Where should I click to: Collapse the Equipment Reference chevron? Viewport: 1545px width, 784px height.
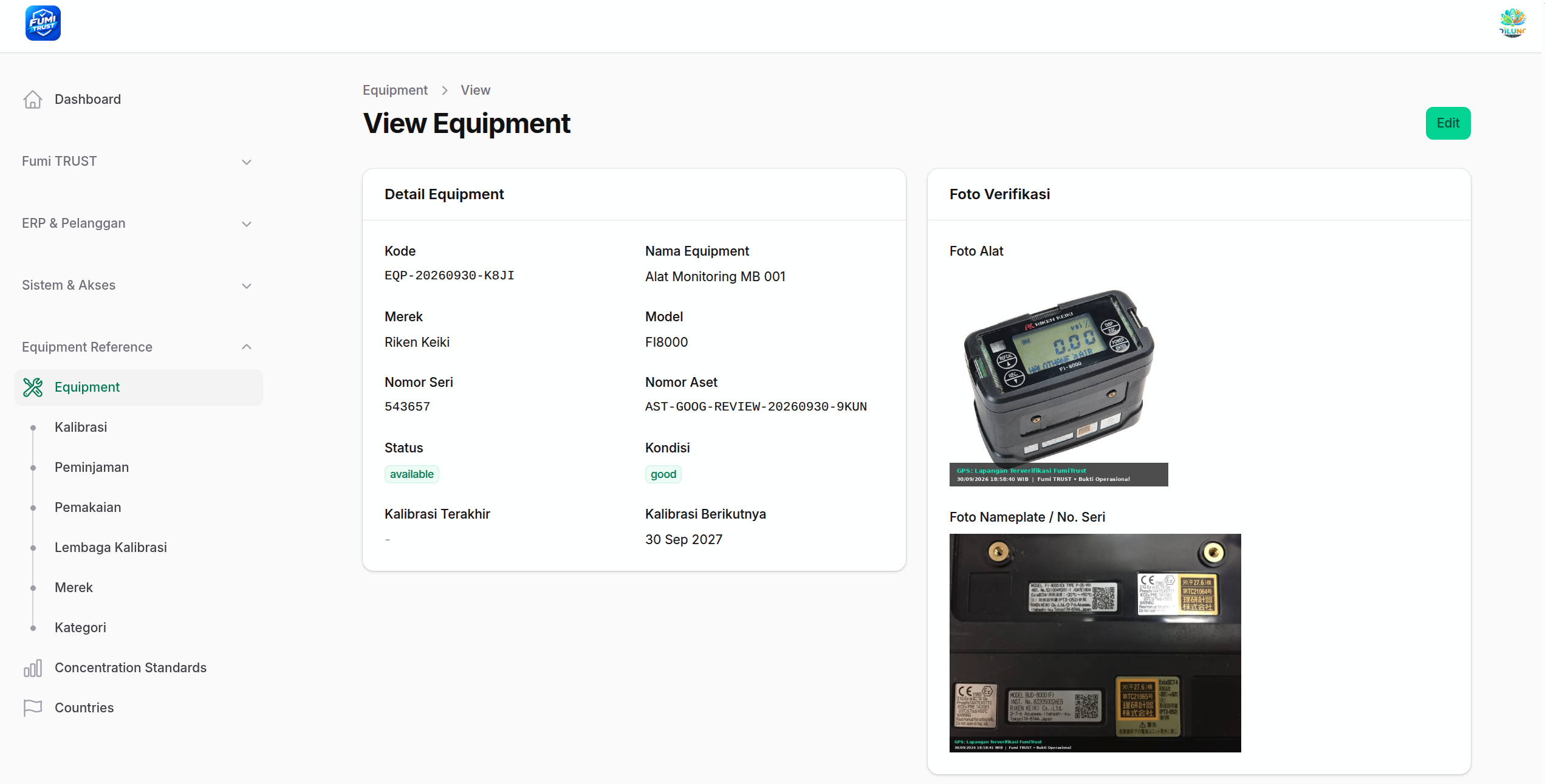coord(247,347)
